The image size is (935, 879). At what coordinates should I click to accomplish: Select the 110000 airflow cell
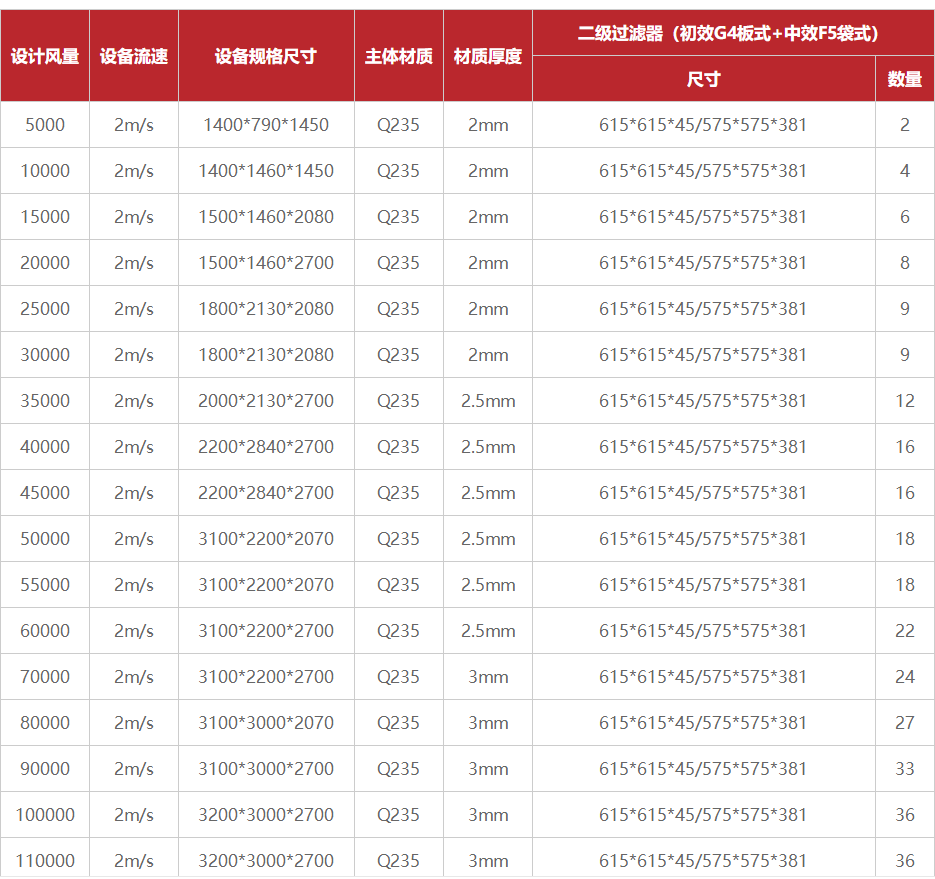[45, 860]
